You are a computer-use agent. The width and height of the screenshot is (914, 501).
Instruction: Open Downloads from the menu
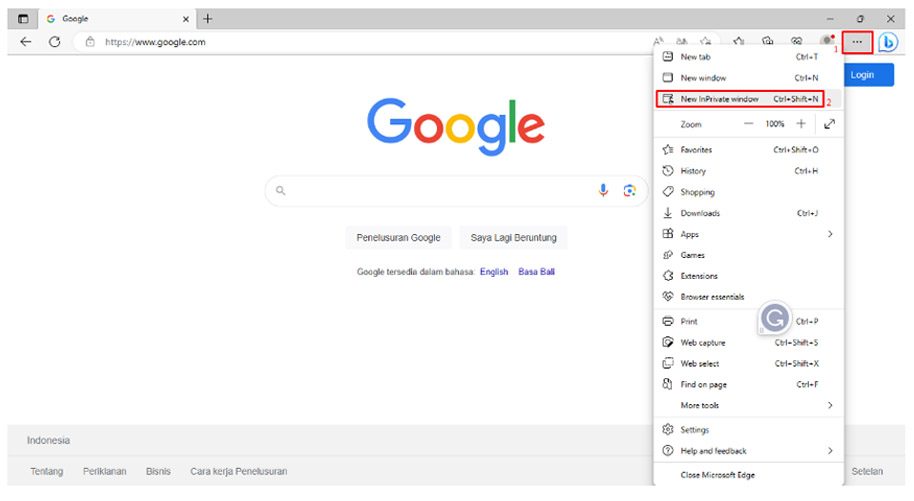[700, 213]
